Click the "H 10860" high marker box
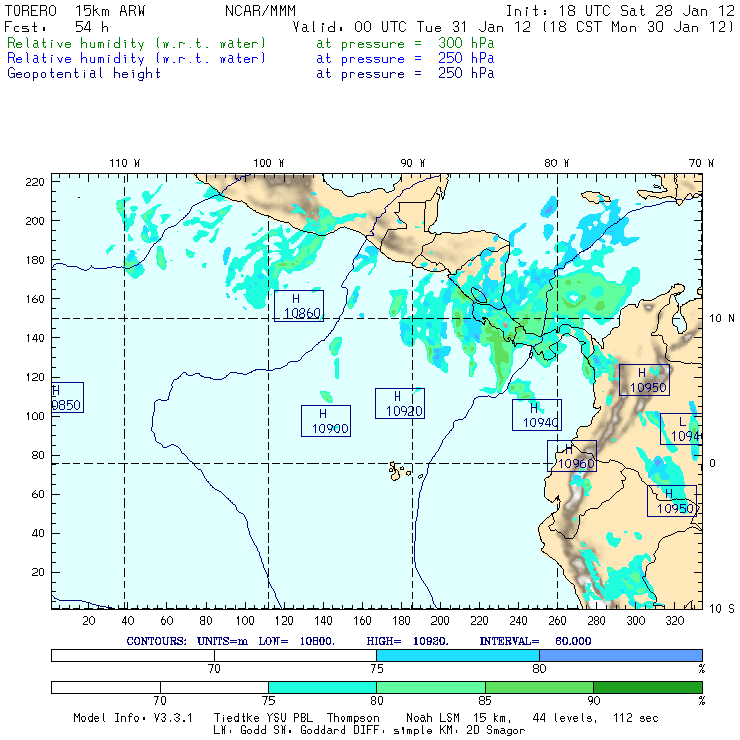 pyautogui.click(x=299, y=306)
